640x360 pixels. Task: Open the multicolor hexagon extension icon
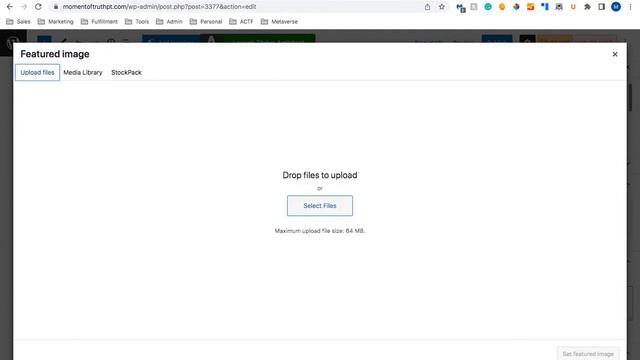click(x=516, y=7)
